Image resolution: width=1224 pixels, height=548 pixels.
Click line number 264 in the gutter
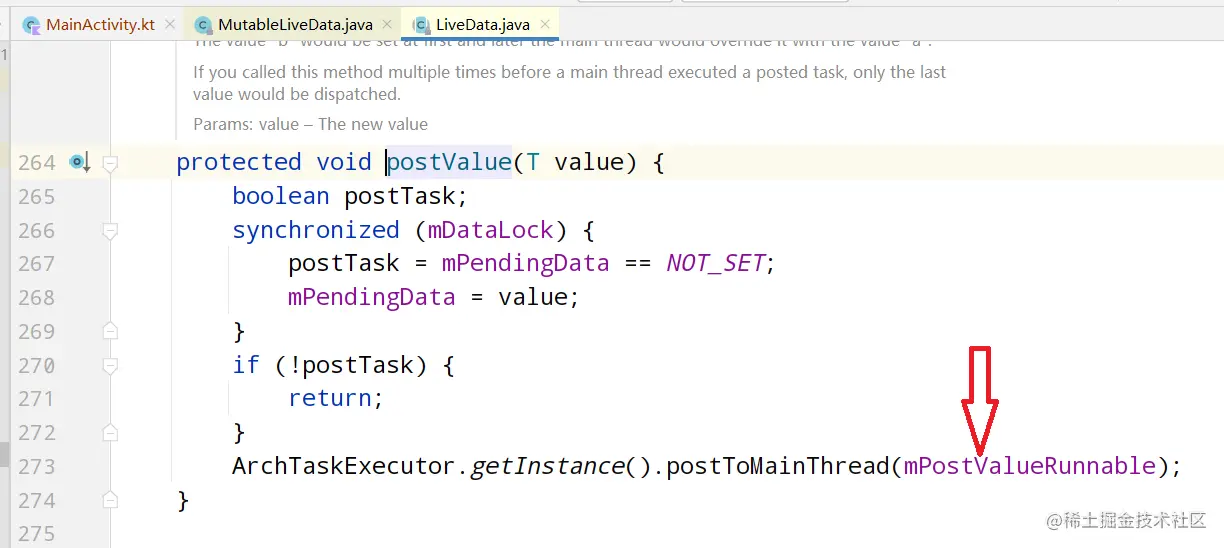(x=37, y=163)
